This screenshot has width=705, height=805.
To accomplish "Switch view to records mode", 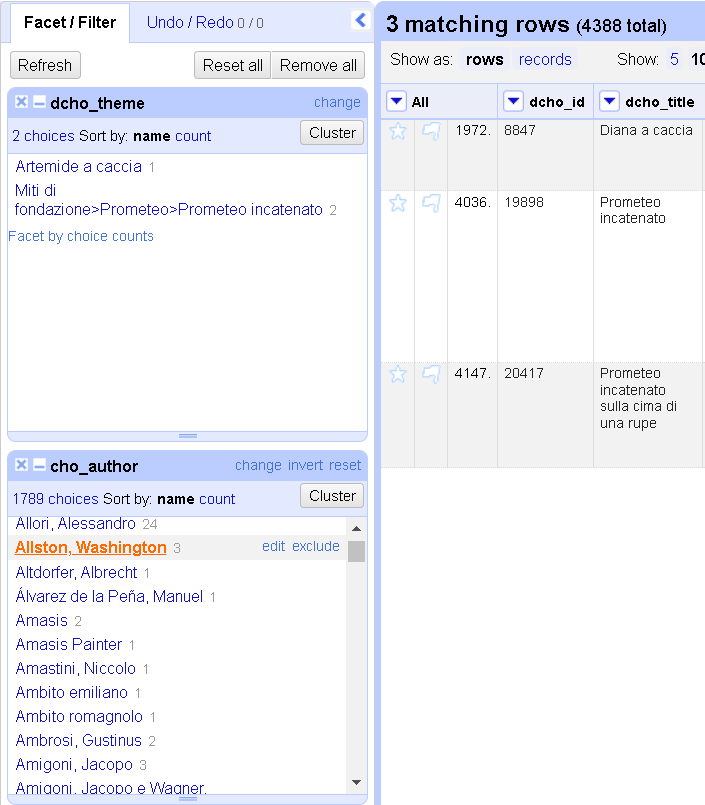I will click(545, 59).
